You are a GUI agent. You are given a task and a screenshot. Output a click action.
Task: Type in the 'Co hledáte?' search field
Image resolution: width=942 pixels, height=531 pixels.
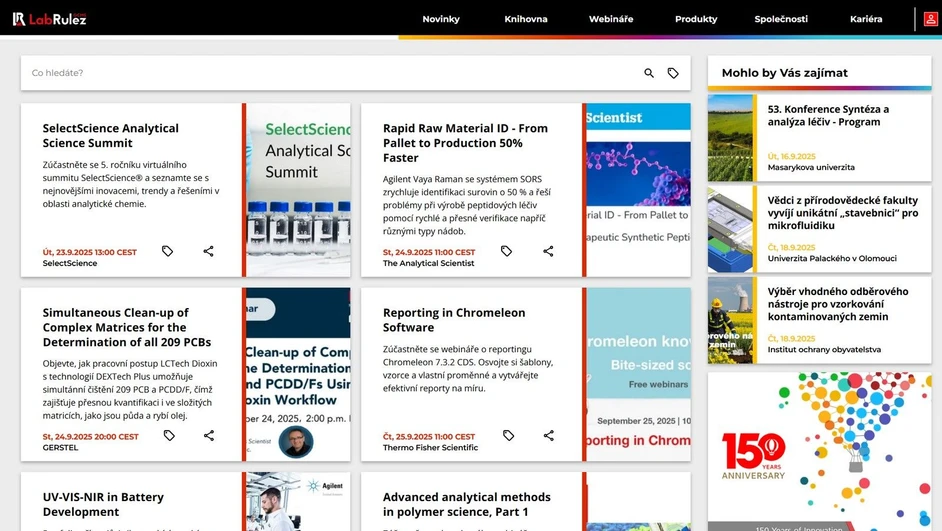pos(330,73)
